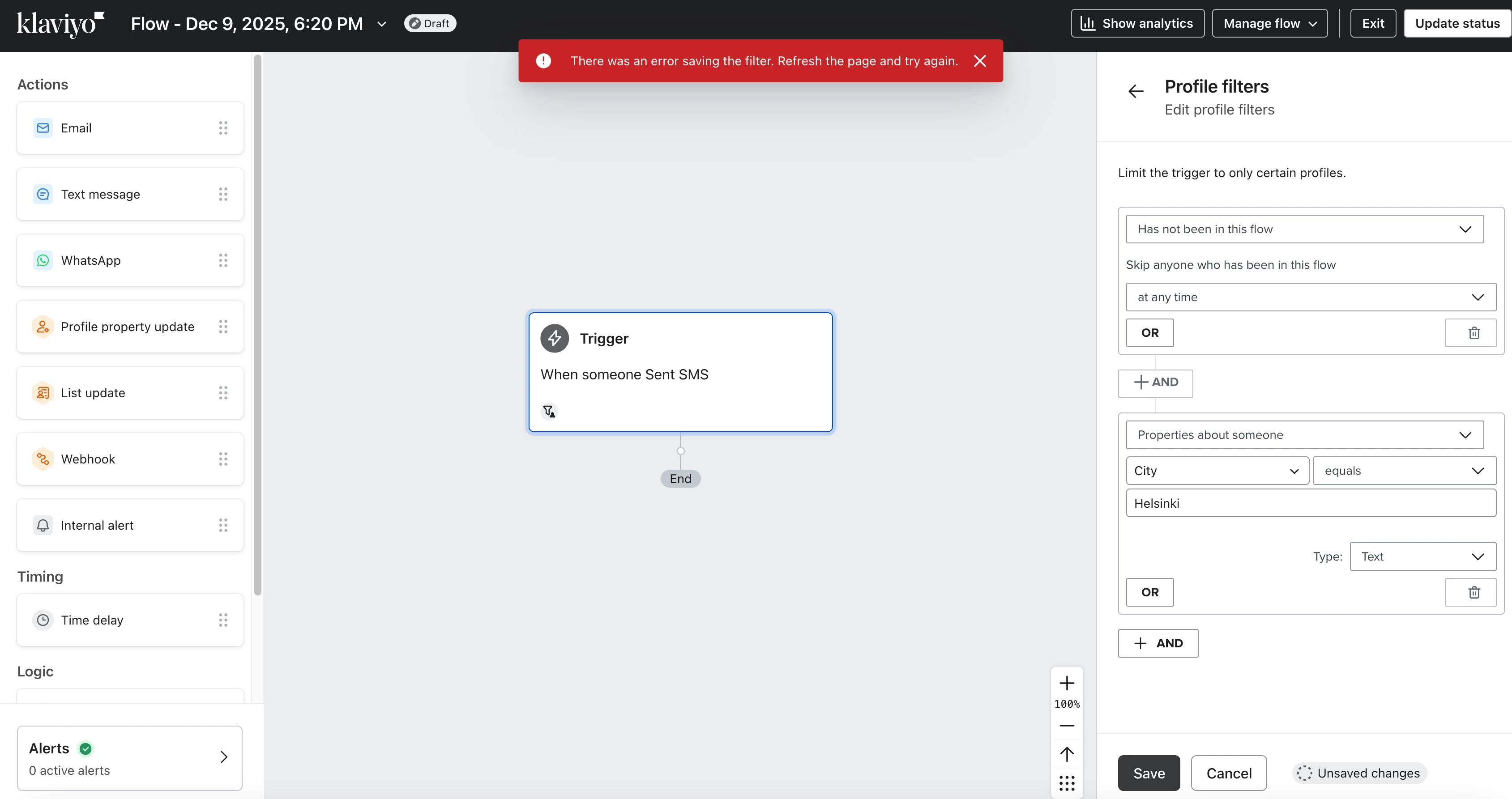Zoom in on the flow canvas
The height and width of the screenshot is (799, 1512).
pyautogui.click(x=1067, y=683)
